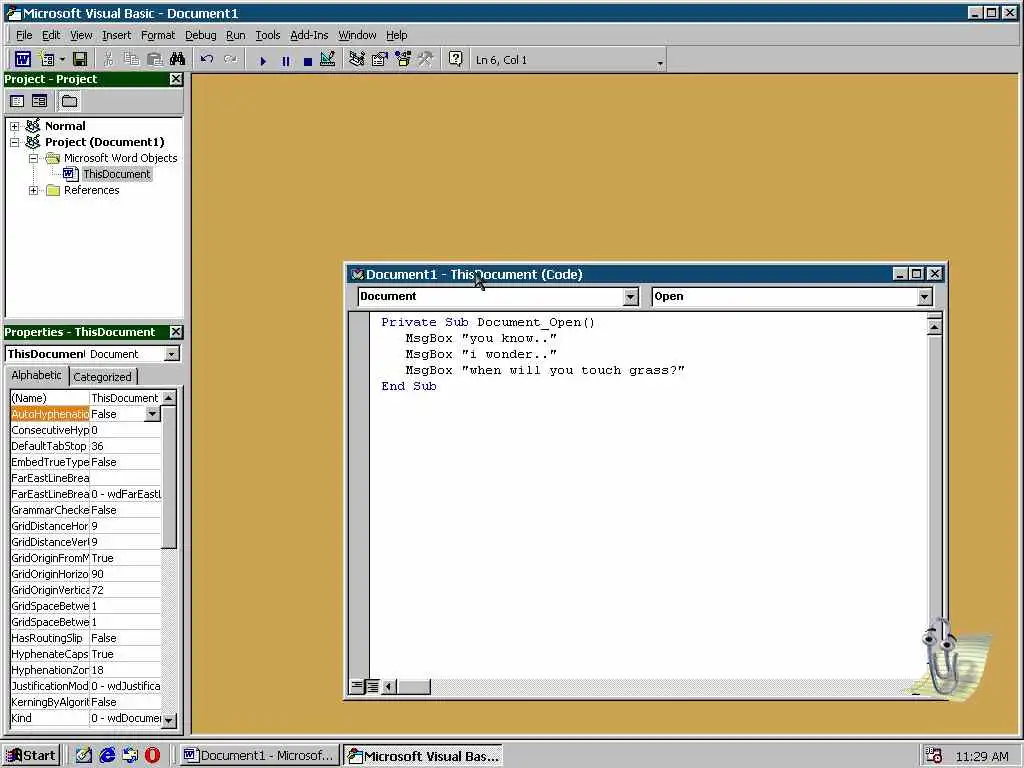The width and height of the screenshot is (1024, 768).
Task: Open Visual Basic Help question icon
Action: click(456, 59)
